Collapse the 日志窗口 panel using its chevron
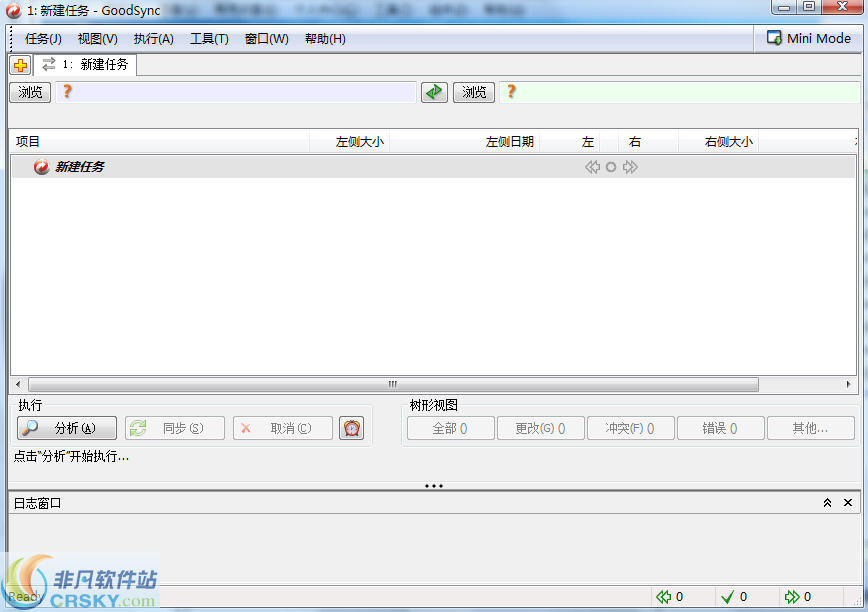Image resolution: width=868 pixels, height=612 pixels. click(827, 502)
